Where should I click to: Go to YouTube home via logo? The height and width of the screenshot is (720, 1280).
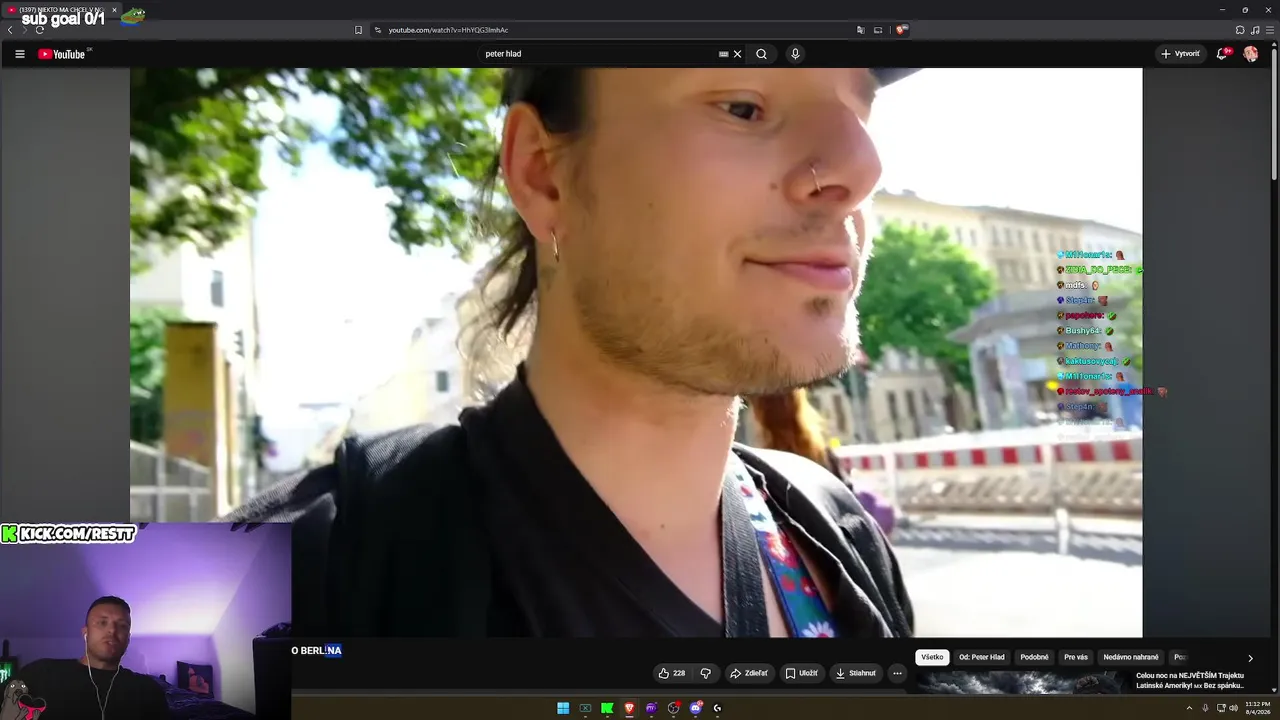click(62, 54)
